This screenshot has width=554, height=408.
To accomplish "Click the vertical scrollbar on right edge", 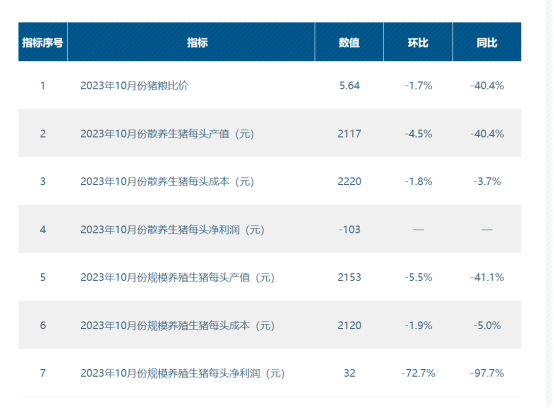I will [x=550, y=204].
